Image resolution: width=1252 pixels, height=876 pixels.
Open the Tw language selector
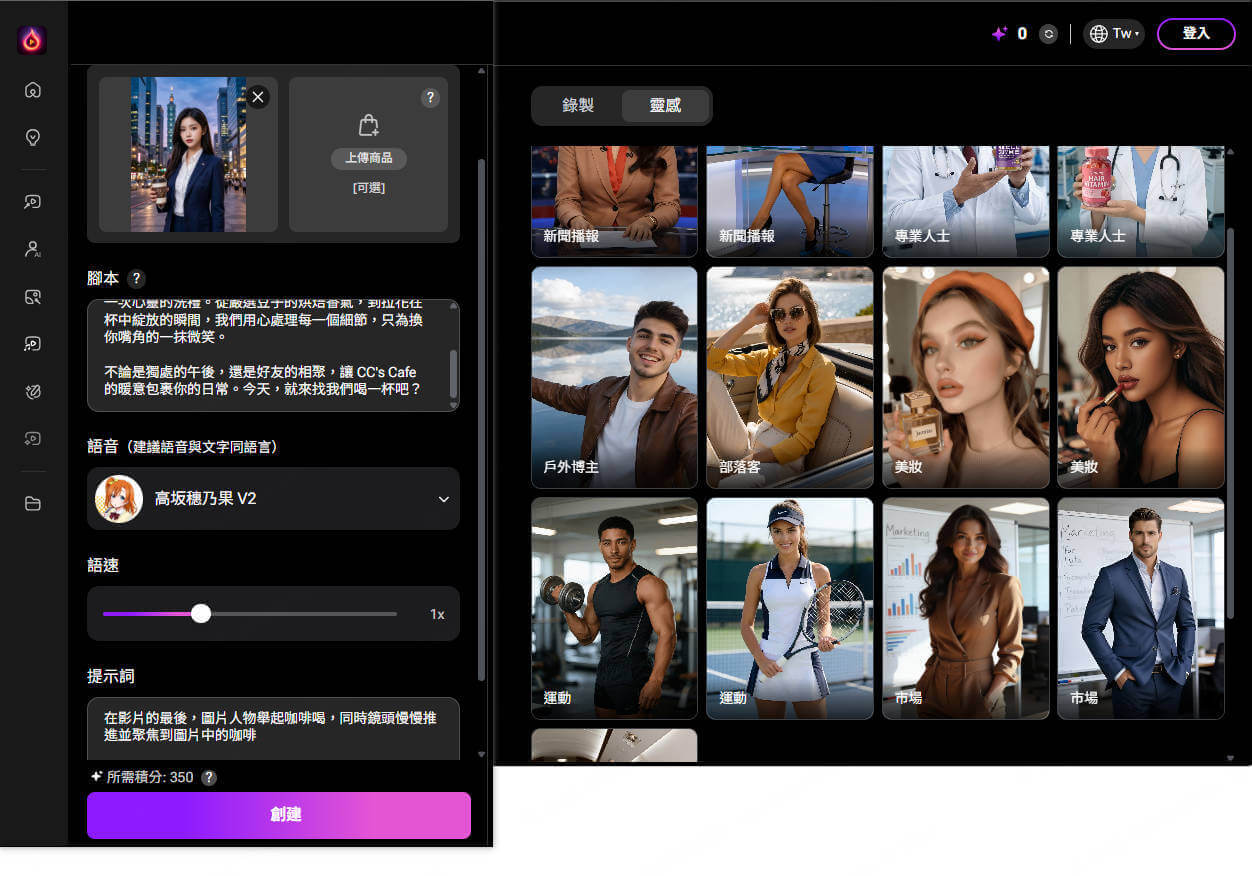click(1113, 34)
